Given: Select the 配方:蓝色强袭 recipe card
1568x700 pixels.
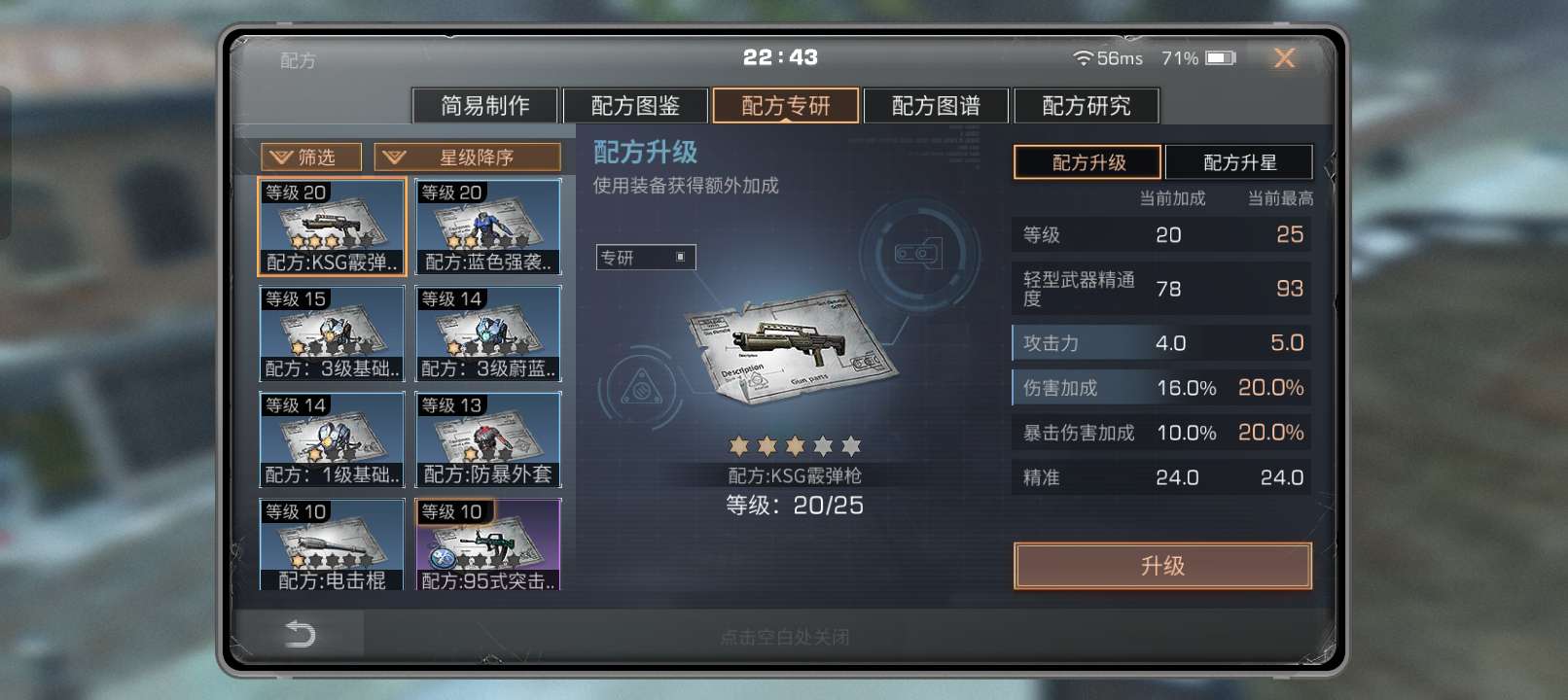Looking at the screenshot, I should pyautogui.click(x=487, y=227).
